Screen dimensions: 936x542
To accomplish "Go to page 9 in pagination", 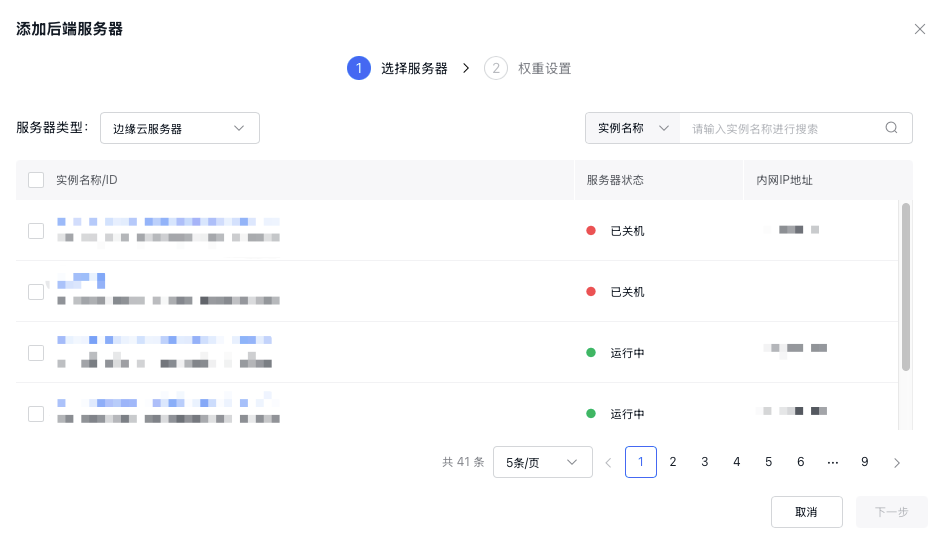I will click(x=865, y=462).
